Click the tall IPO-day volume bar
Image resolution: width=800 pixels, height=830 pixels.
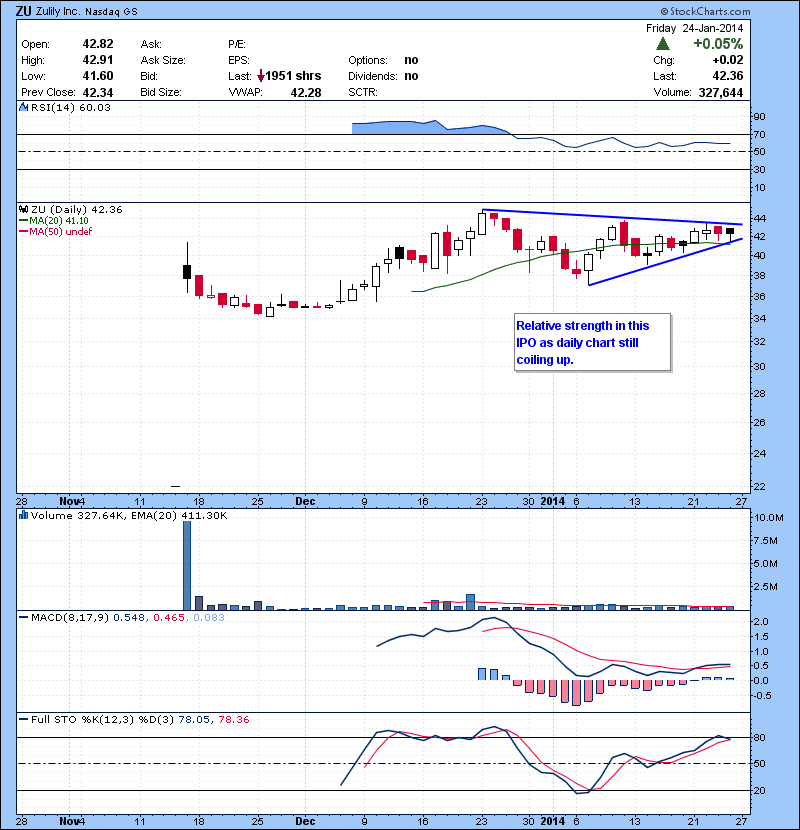[187, 565]
